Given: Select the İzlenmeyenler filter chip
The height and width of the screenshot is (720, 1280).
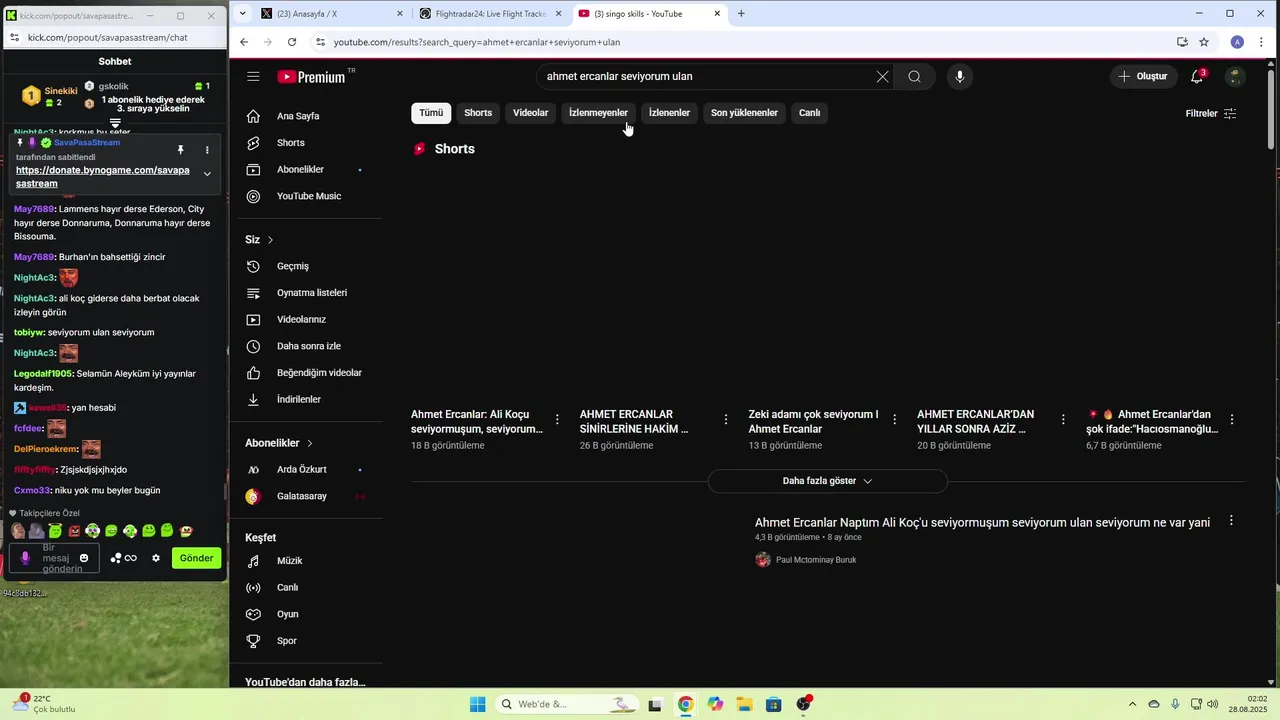Looking at the screenshot, I should tap(598, 113).
